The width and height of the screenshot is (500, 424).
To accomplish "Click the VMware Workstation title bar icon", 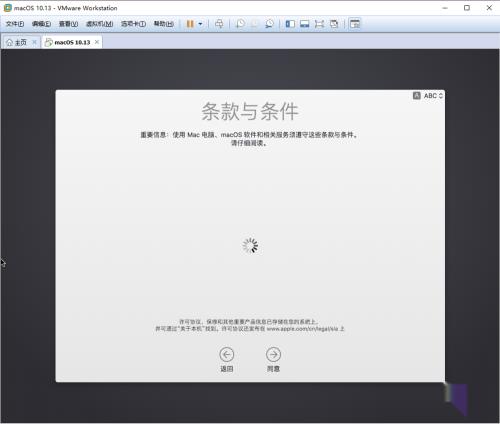I will (x=8, y=8).
